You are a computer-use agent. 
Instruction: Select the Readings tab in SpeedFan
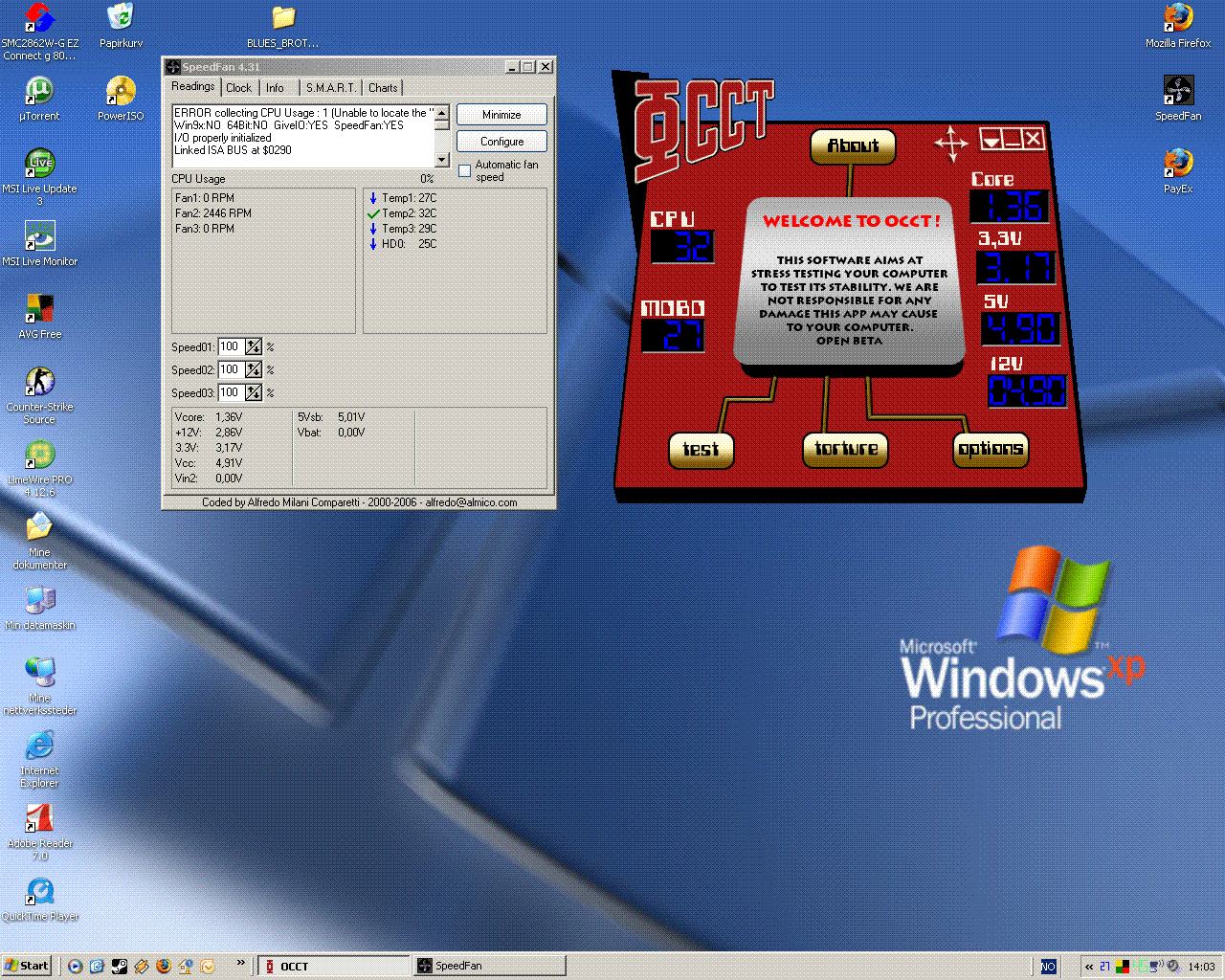193,87
